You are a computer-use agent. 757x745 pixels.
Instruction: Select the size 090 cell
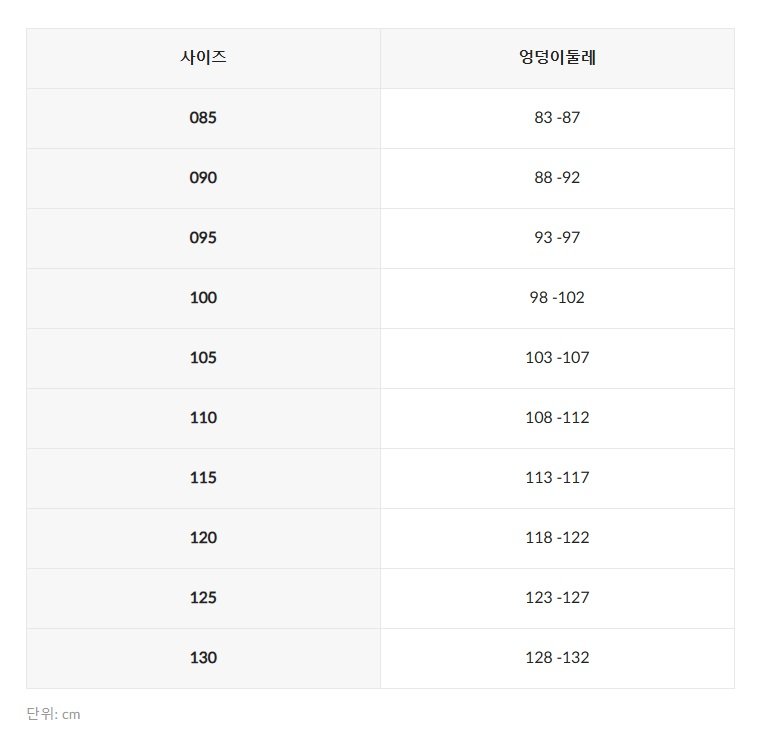[203, 178]
